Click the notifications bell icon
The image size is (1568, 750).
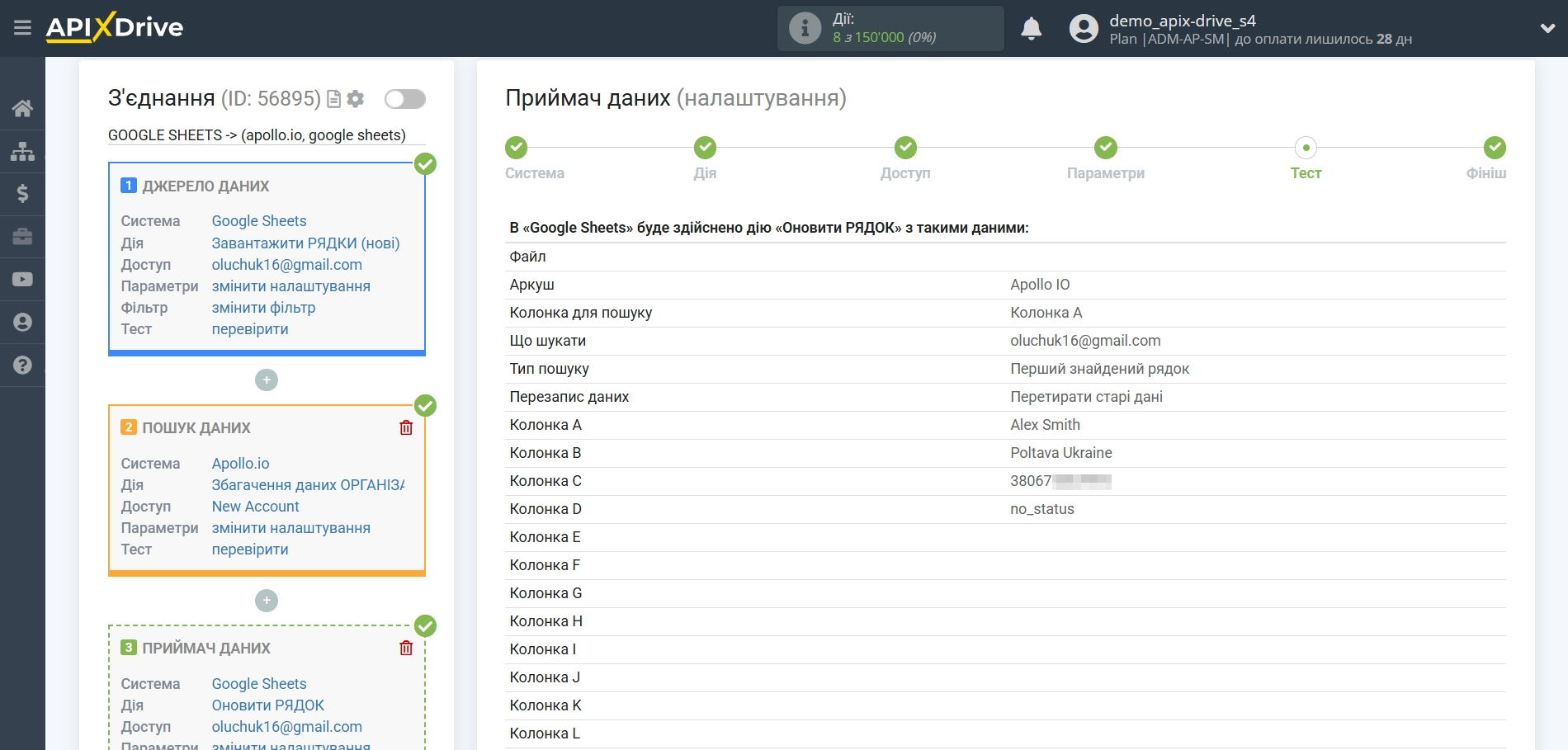click(1031, 28)
